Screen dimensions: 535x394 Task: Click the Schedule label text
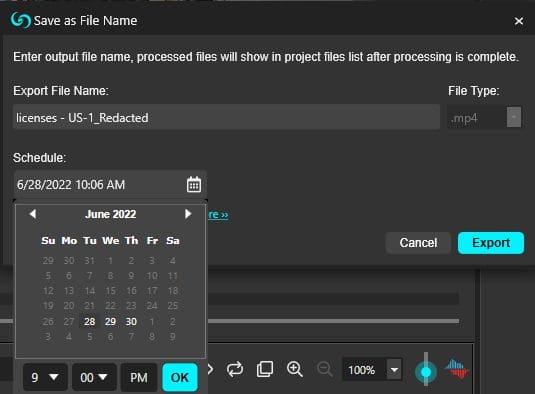tap(40, 158)
